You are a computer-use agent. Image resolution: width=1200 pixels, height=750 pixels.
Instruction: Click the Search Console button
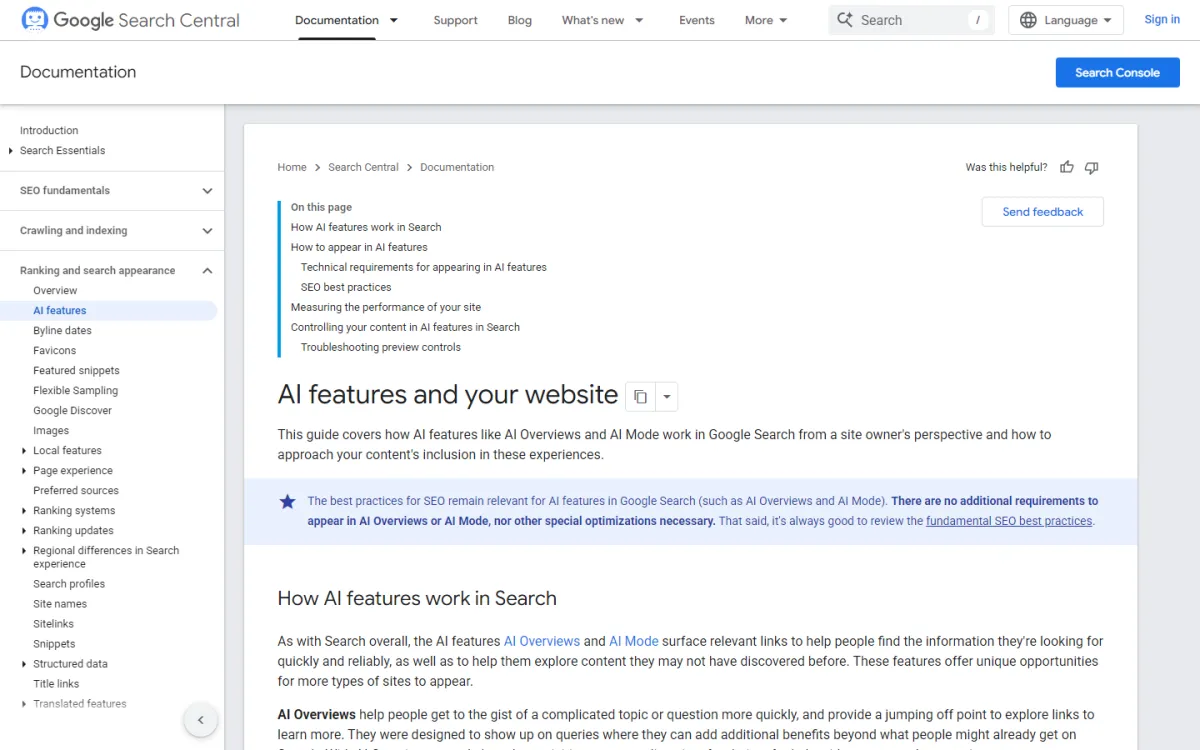tap(1118, 72)
